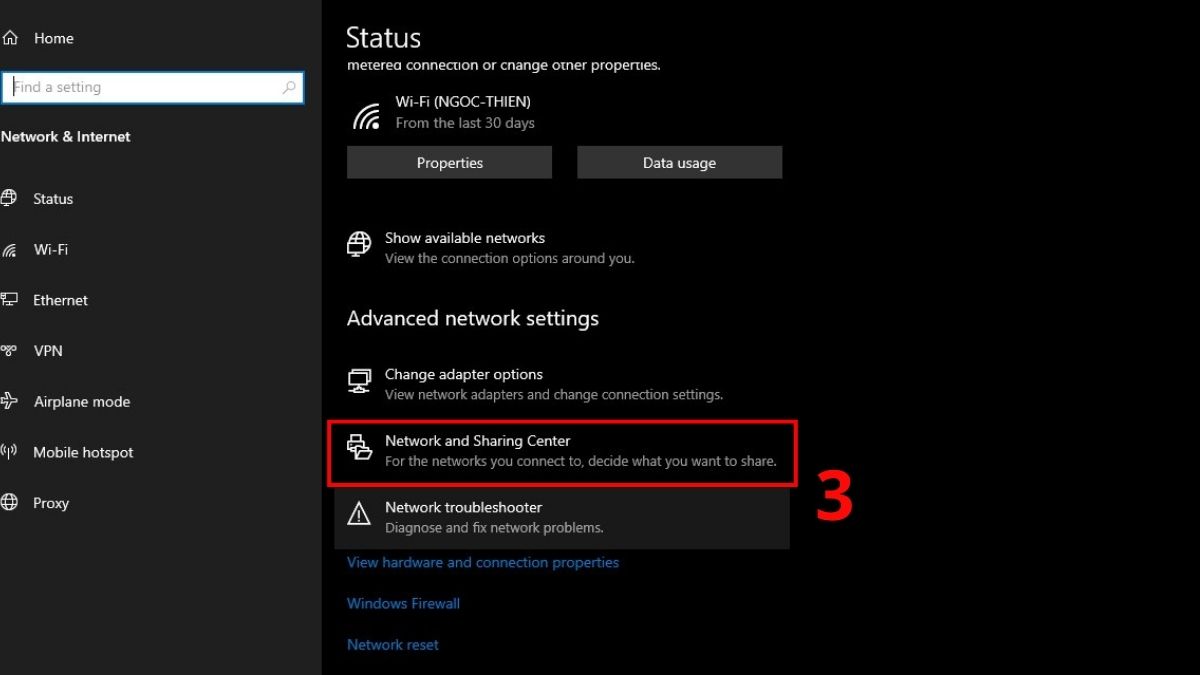
Task: Open the Windows Firewall link
Action: (403, 603)
